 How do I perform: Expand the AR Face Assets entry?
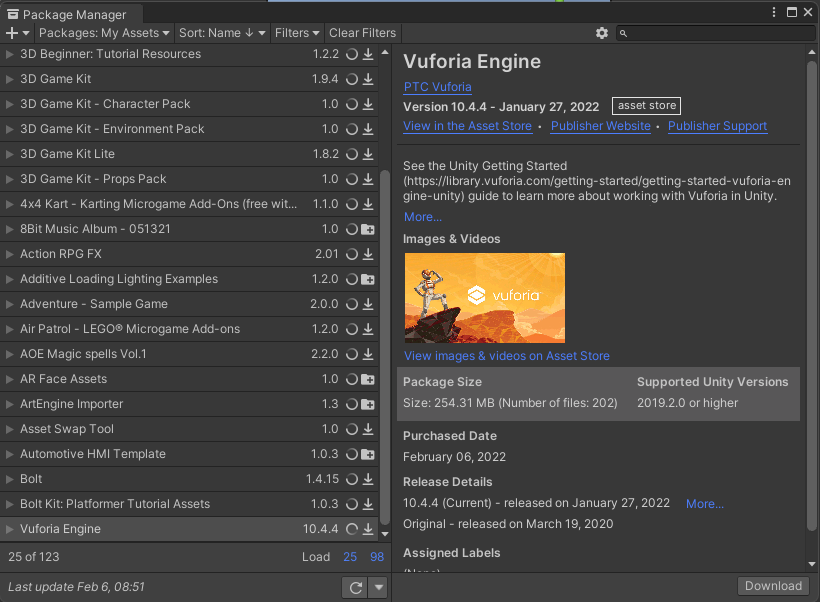[x=9, y=379]
